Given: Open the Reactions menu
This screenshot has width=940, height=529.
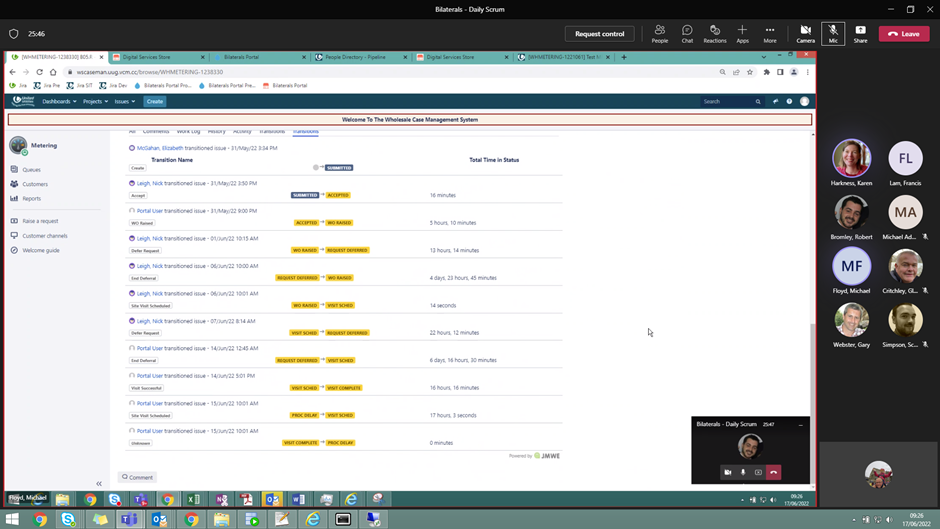Looking at the screenshot, I should (715, 34).
